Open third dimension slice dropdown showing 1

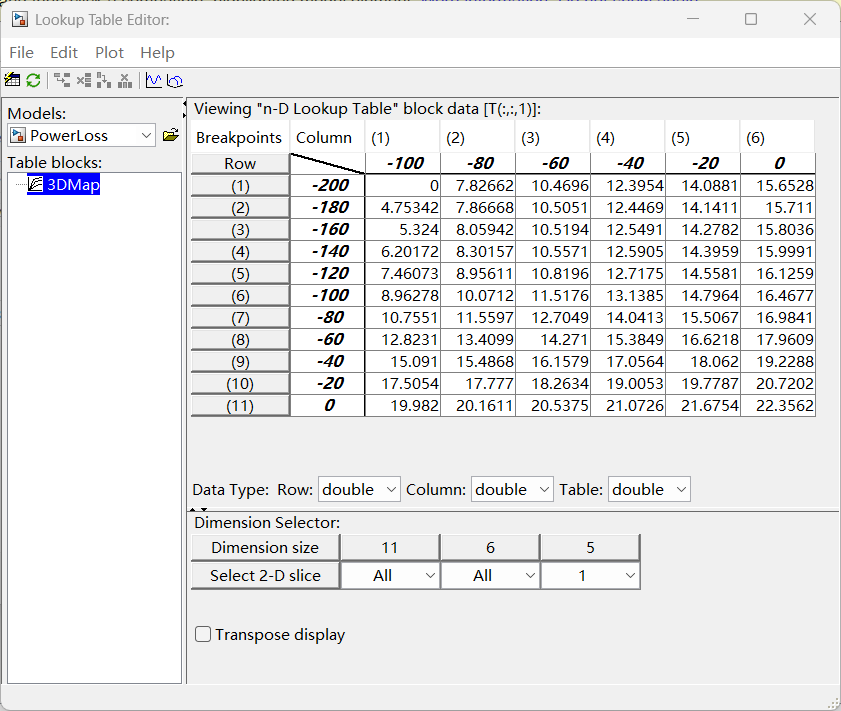click(591, 575)
